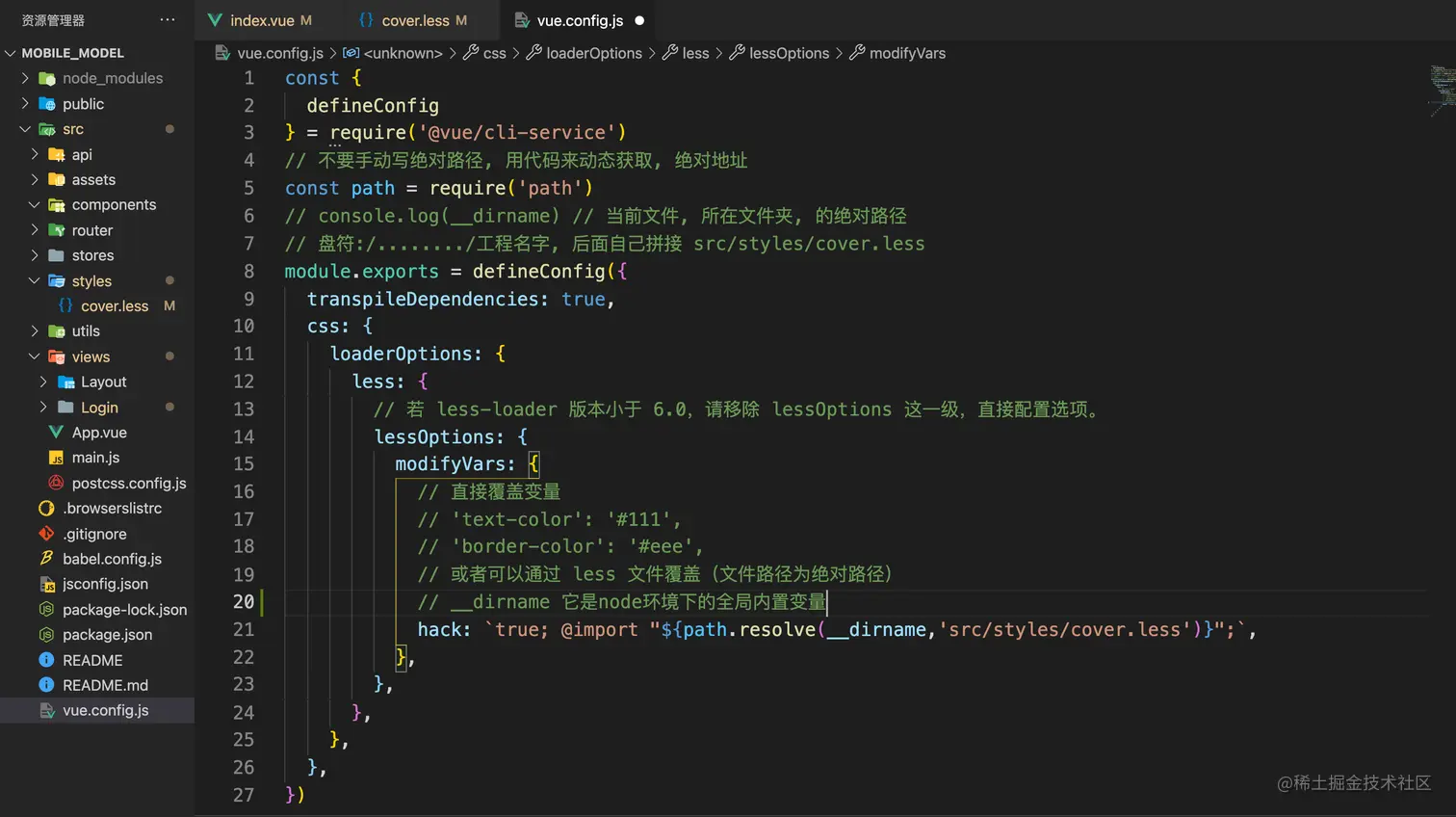Click the styles folder icon
The width and height of the screenshot is (1456, 817).
point(56,280)
